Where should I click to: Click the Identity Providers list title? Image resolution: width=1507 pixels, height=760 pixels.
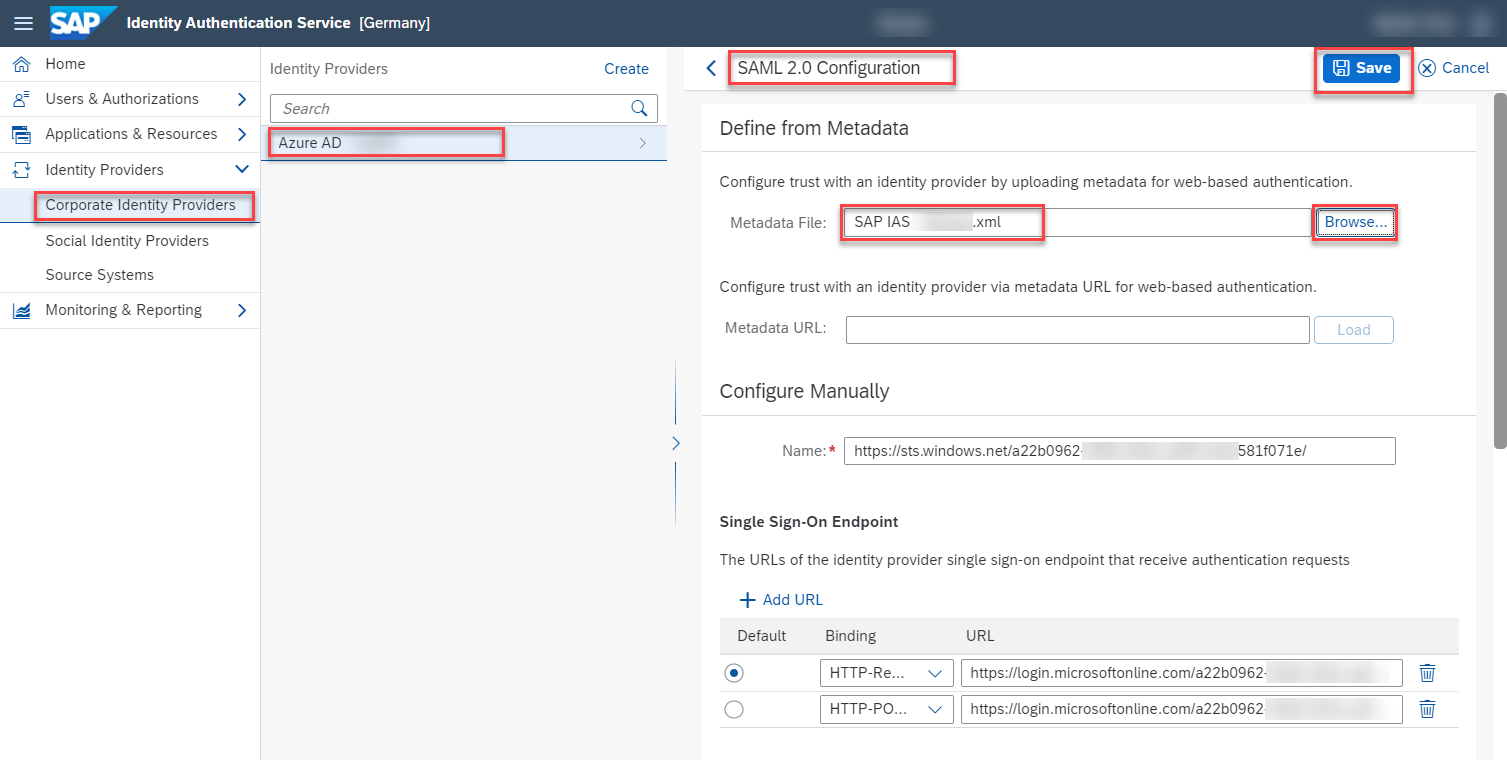[329, 69]
